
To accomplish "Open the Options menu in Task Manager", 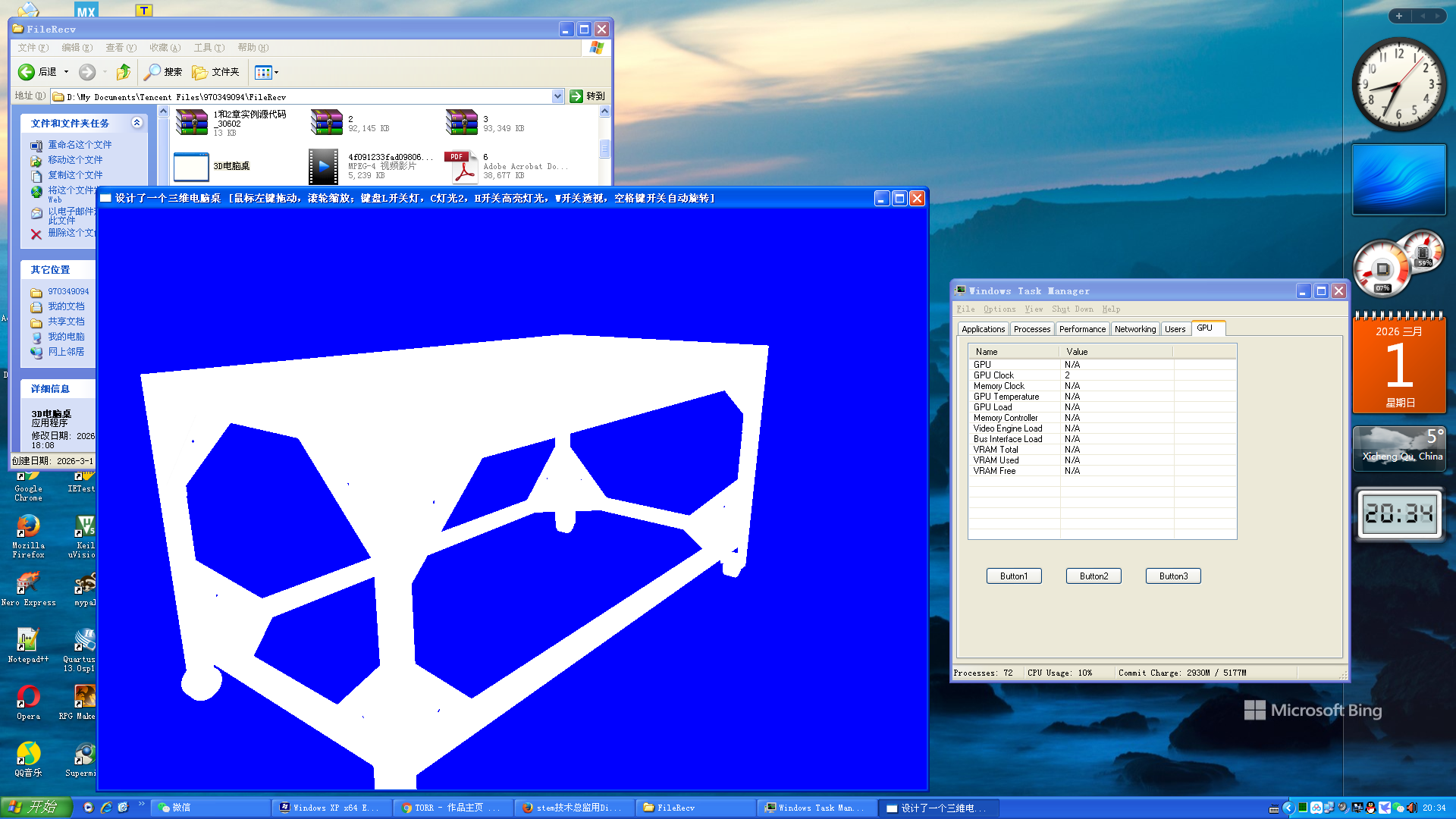I will click(x=999, y=309).
